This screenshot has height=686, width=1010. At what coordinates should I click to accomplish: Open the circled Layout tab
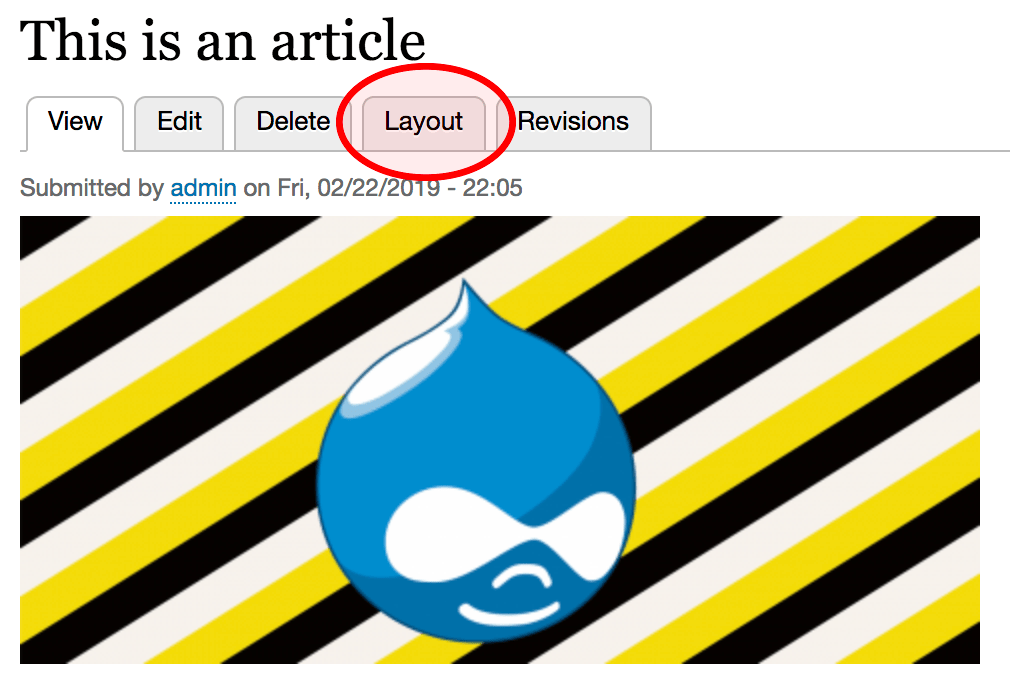coord(422,121)
